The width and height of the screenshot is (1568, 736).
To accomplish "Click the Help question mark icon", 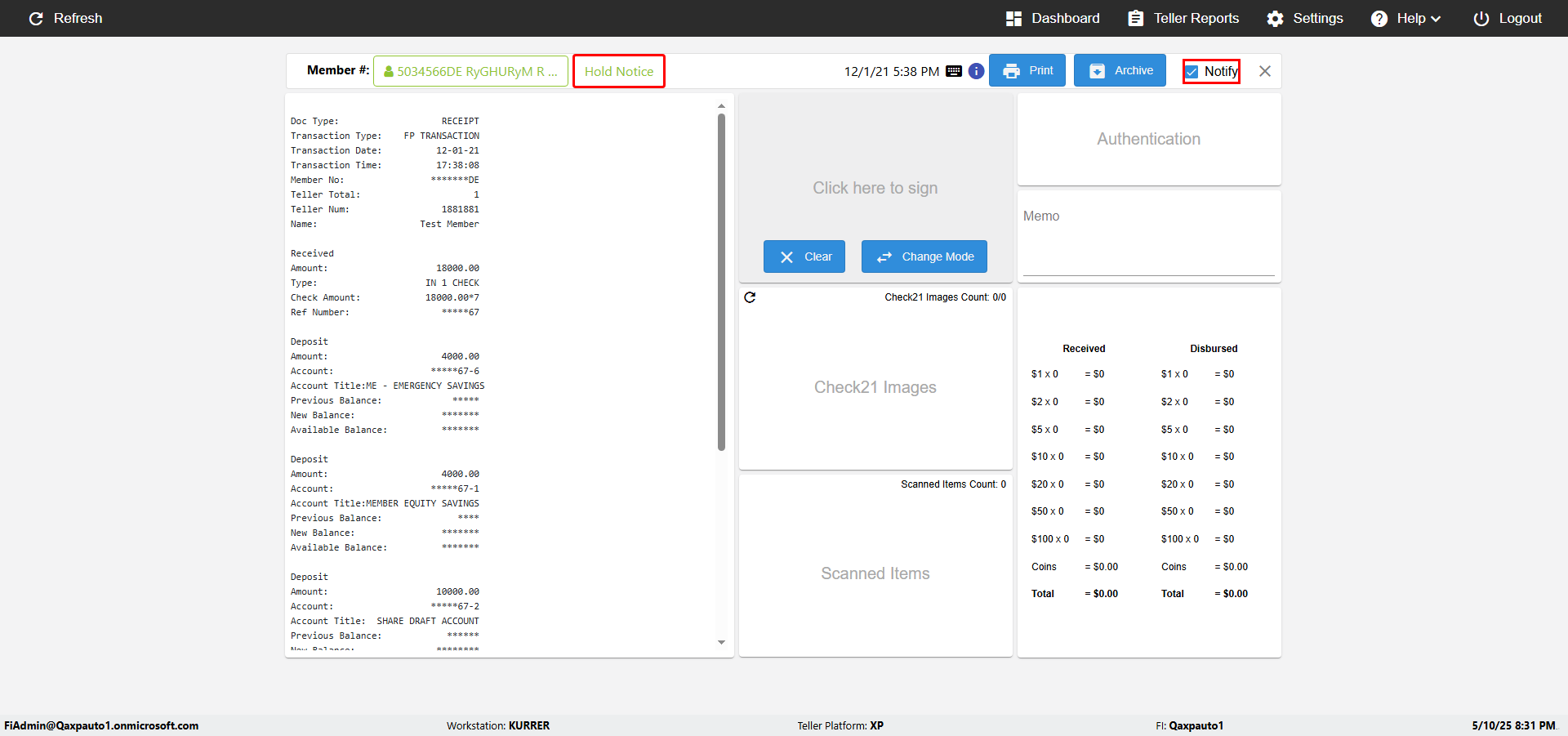I will 1379,18.
